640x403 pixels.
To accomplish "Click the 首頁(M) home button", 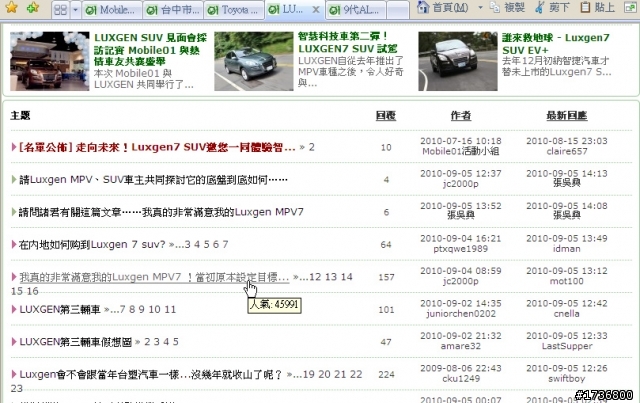I will [x=443, y=7].
